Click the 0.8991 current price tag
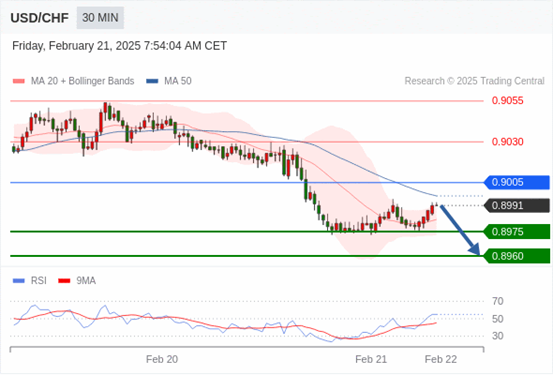 (x=517, y=206)
